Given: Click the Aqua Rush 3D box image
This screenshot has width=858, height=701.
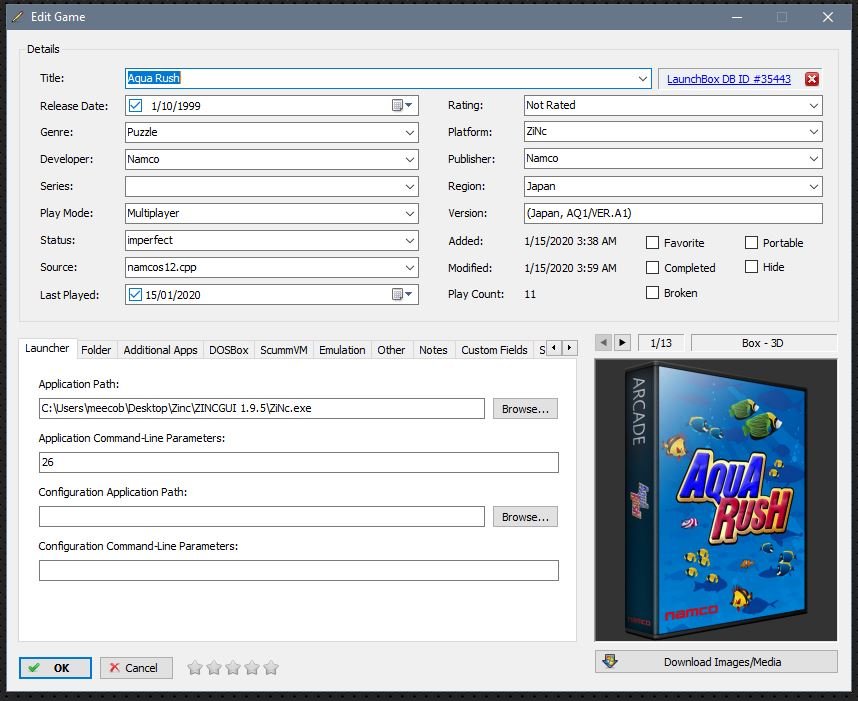Looking at the screenshot, I should tap(716, 500).
